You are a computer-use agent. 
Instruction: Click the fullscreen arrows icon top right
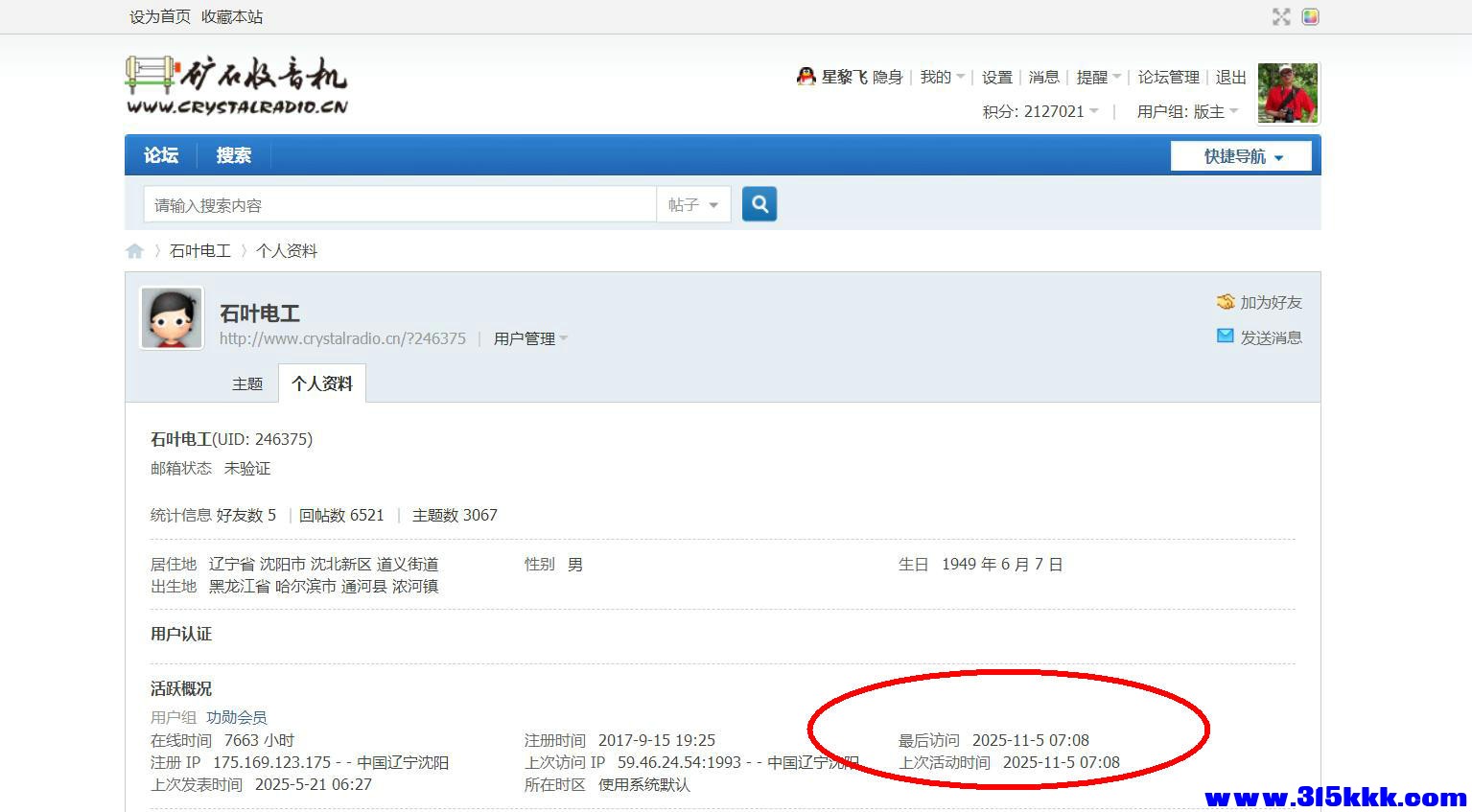pyautogui.click(x=1281, y=16)
